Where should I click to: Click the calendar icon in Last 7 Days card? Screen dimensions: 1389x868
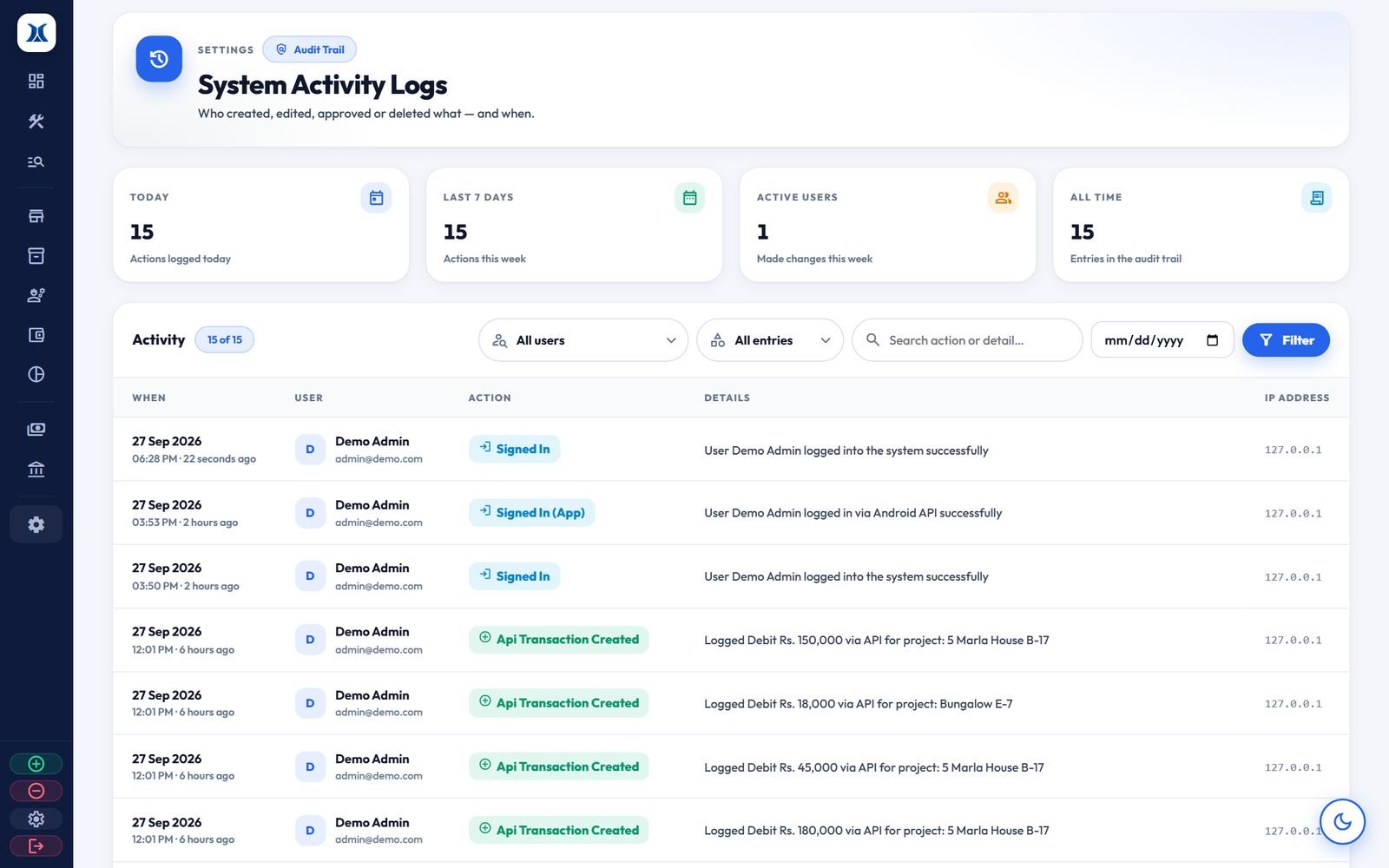tap(689, 198)
